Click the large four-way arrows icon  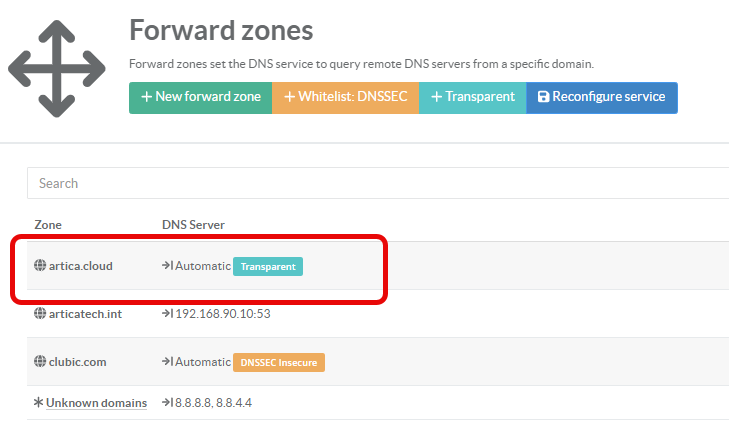point(57,69)
